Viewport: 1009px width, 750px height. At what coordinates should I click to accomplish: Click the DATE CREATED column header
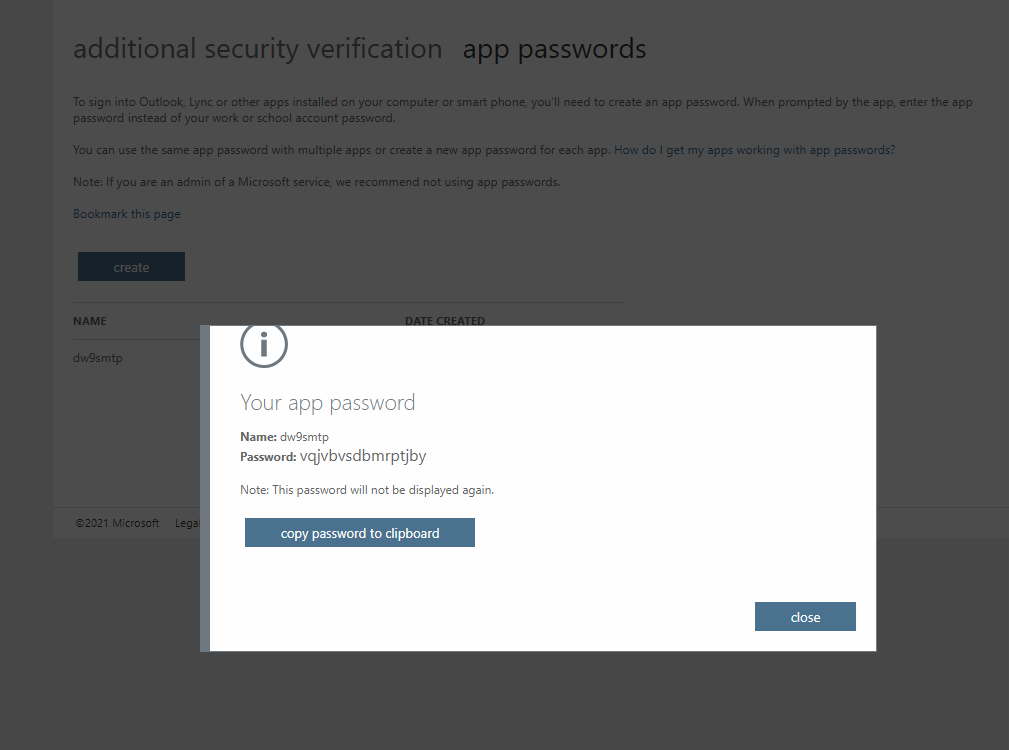444,320
